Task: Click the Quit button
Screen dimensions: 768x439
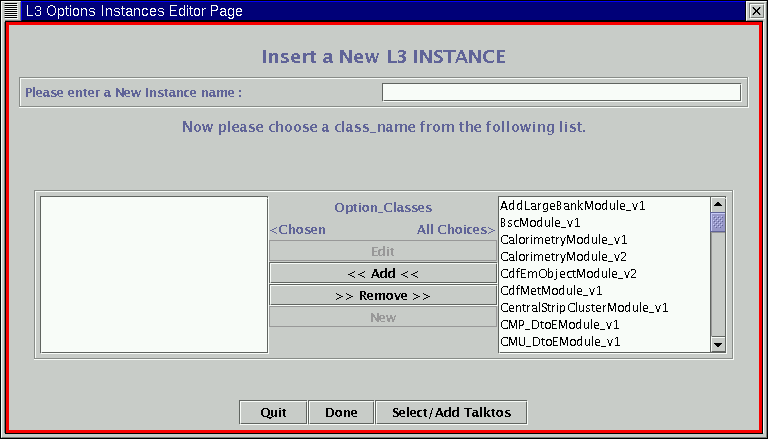Action: [273, 412]
